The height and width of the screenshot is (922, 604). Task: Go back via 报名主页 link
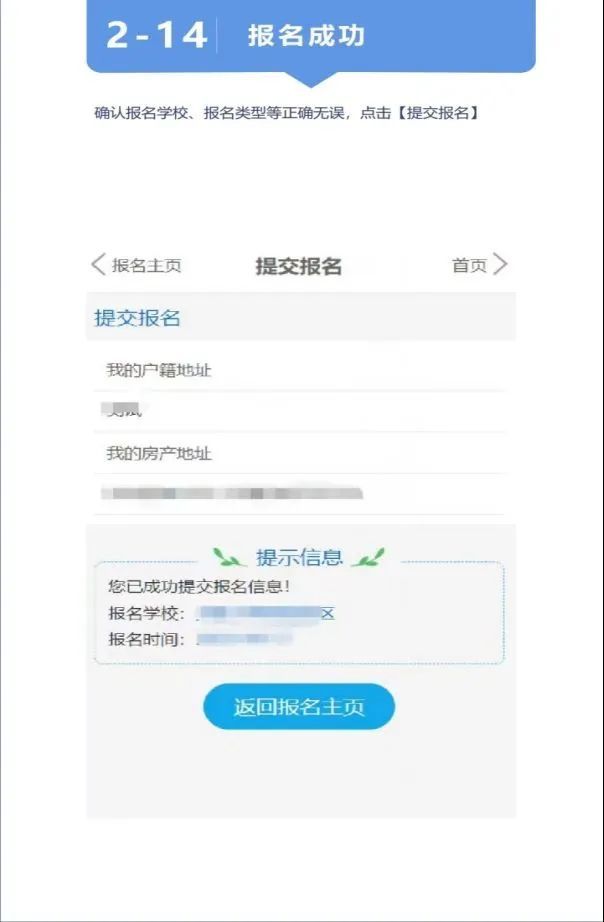(x=146, y=265)
